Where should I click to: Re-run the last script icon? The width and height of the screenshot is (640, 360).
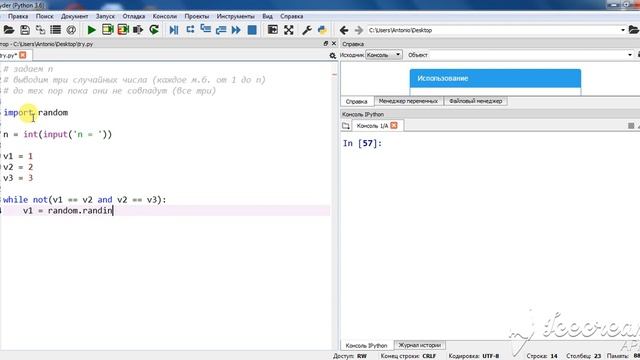point(154,30)
